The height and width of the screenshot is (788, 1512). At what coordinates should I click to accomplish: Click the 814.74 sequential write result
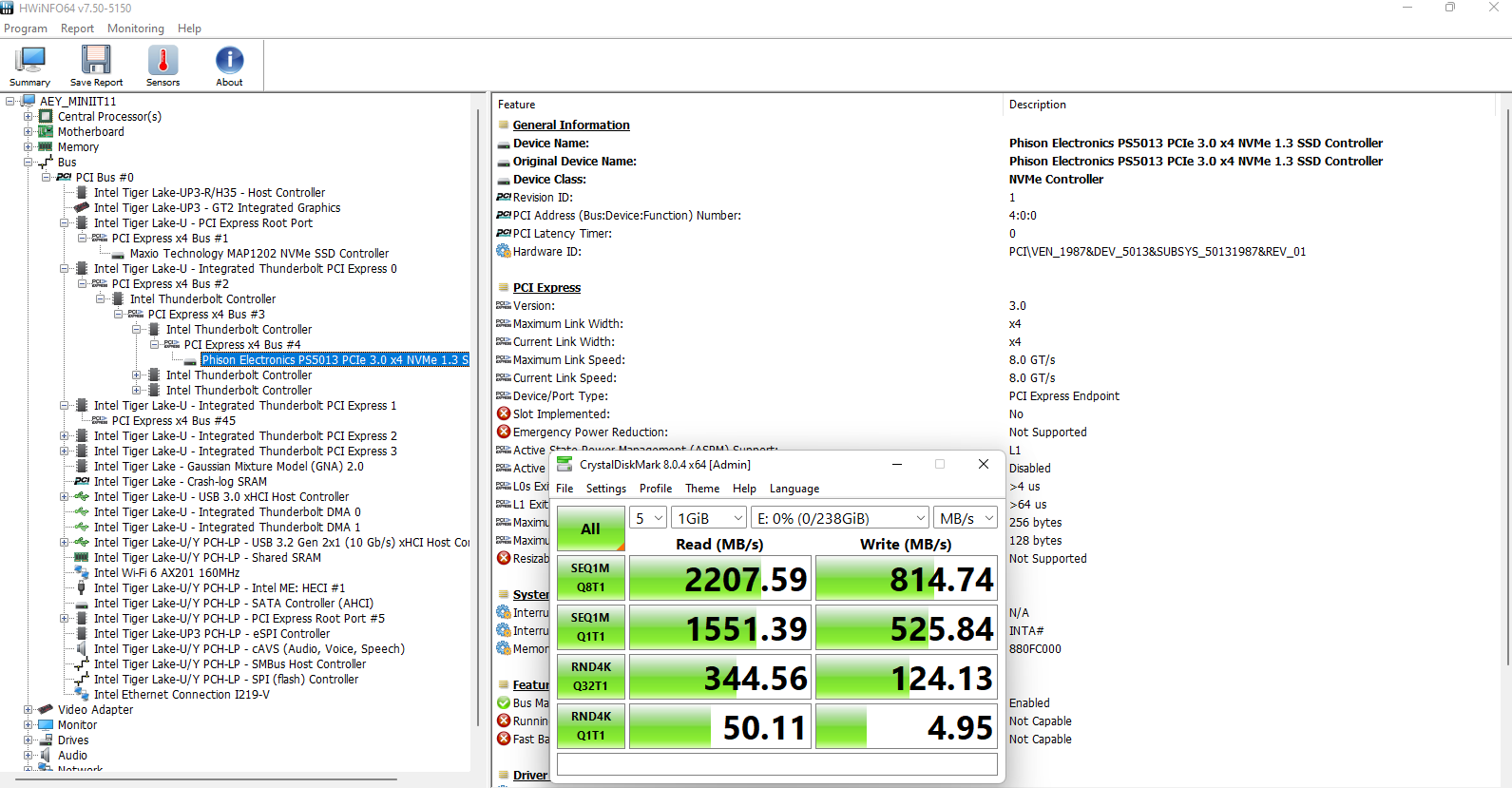907,579
